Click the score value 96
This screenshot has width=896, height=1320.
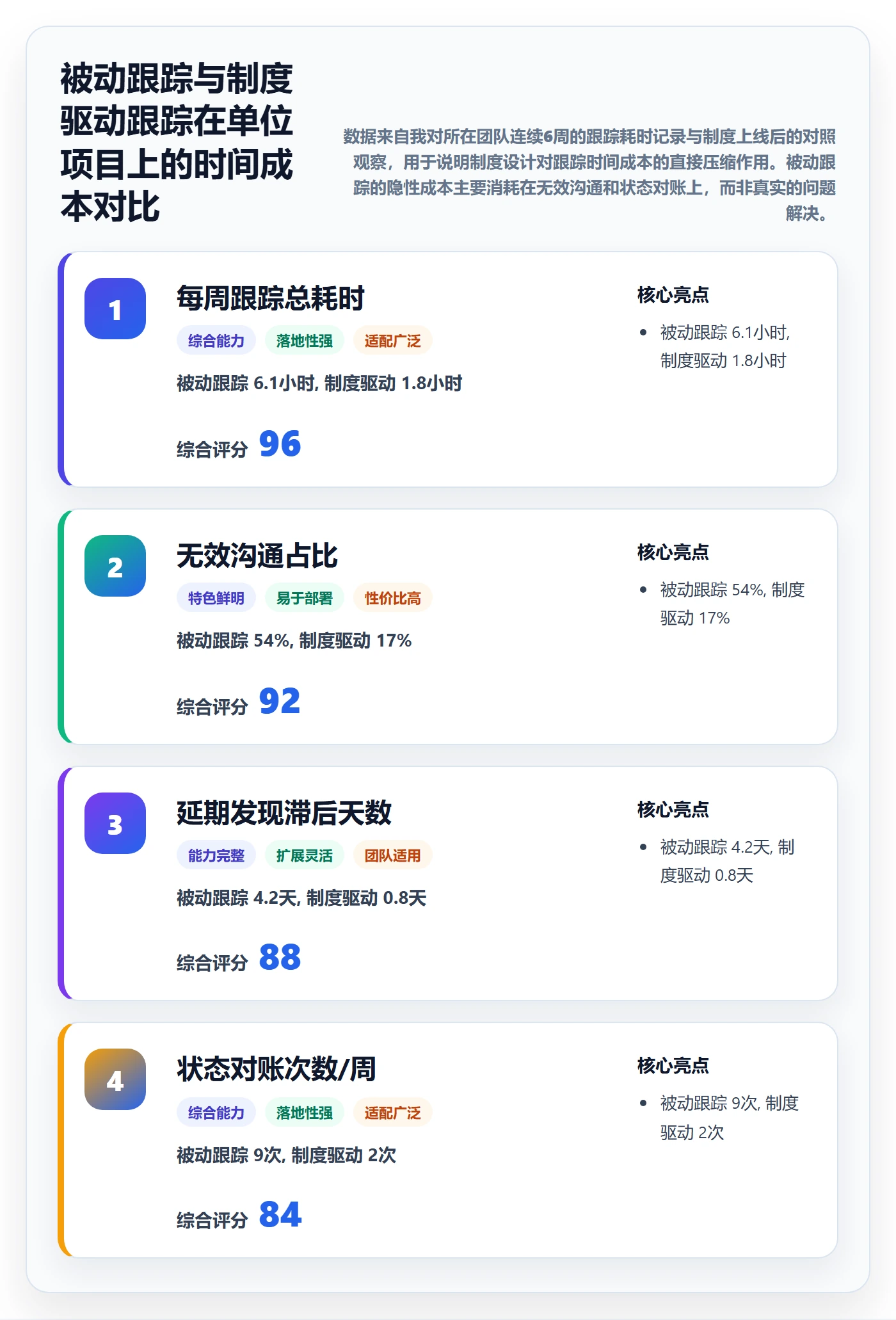(280, 444)
